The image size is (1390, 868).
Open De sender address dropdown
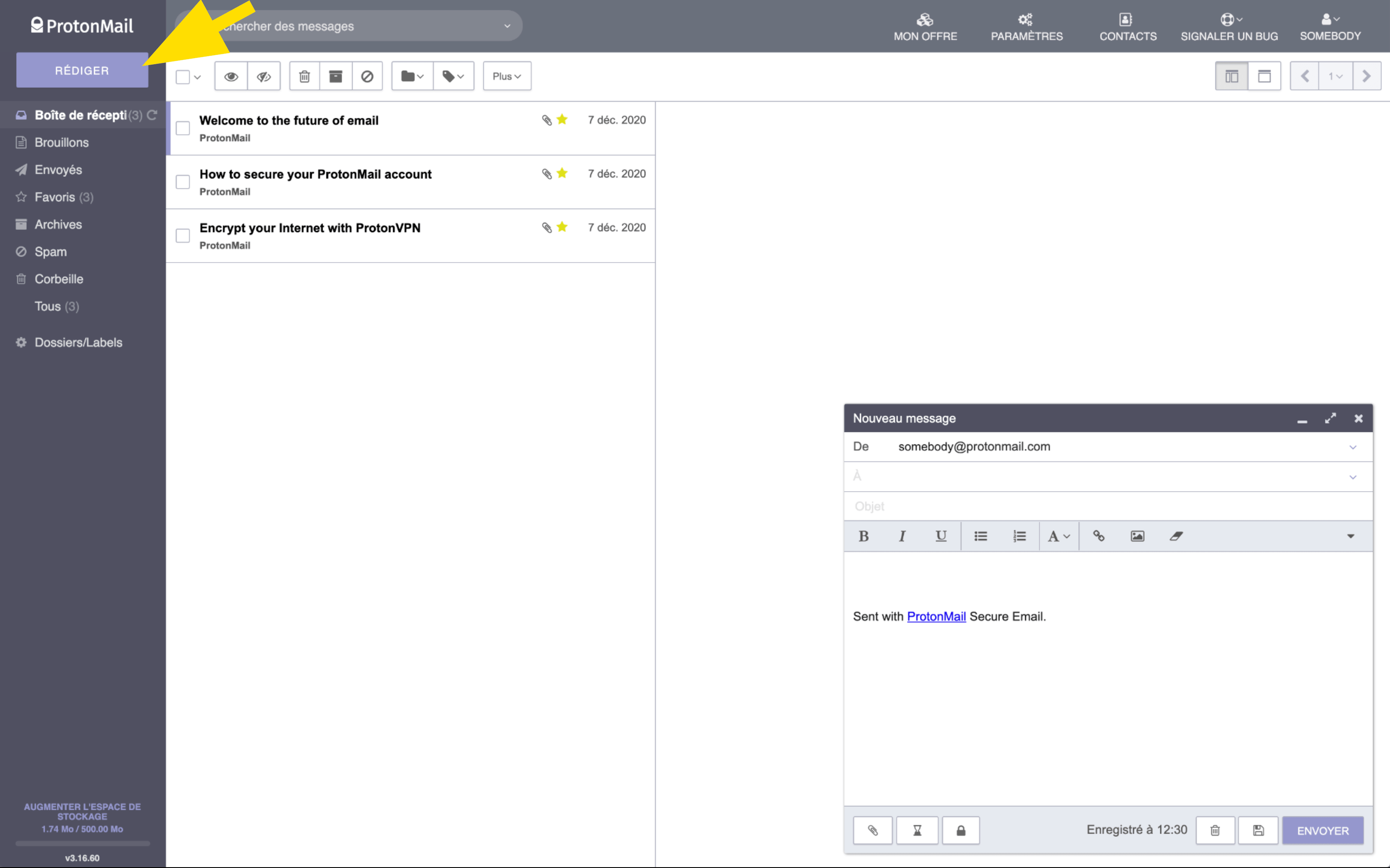1352,447
